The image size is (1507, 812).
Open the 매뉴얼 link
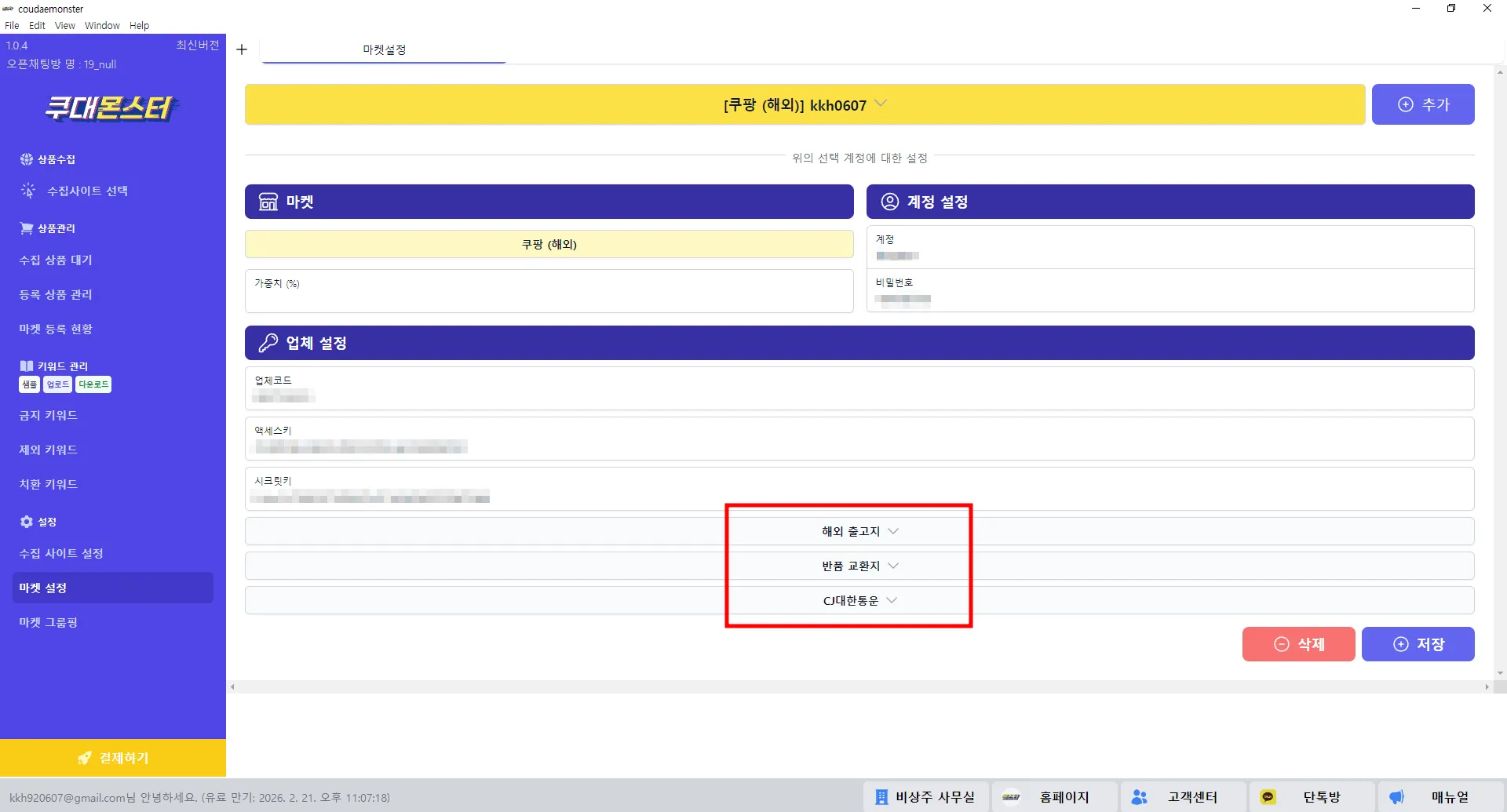tap(1440, 797)
